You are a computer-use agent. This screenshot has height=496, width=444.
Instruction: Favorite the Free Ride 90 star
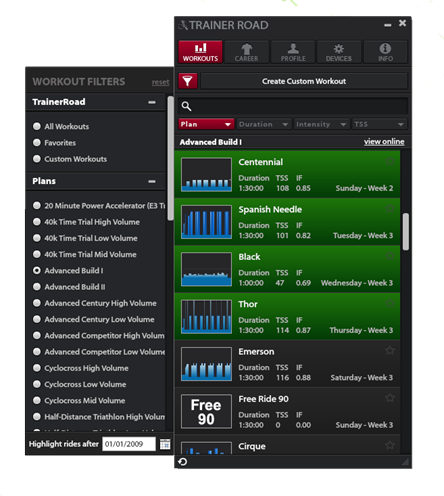click(x=390, y=398)
